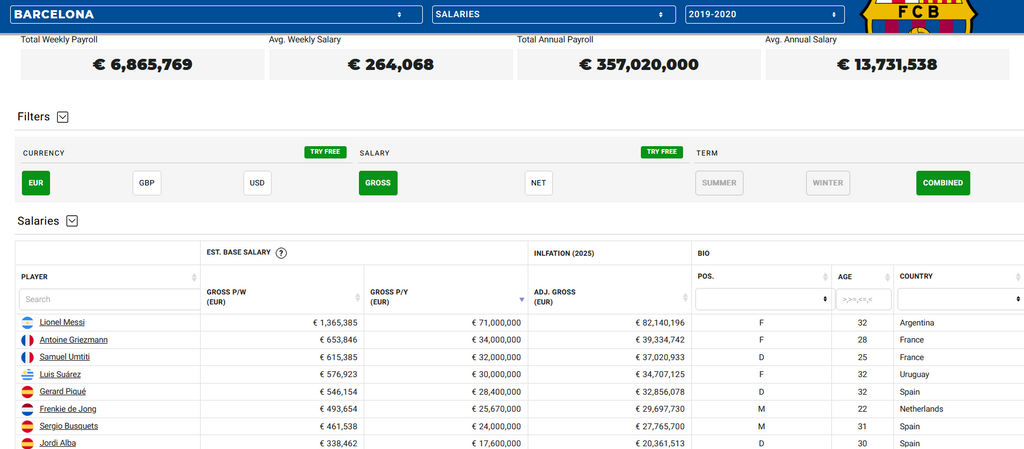
Task: Click Argentina flag next to Lionel Messi
Action: (27, 322)
